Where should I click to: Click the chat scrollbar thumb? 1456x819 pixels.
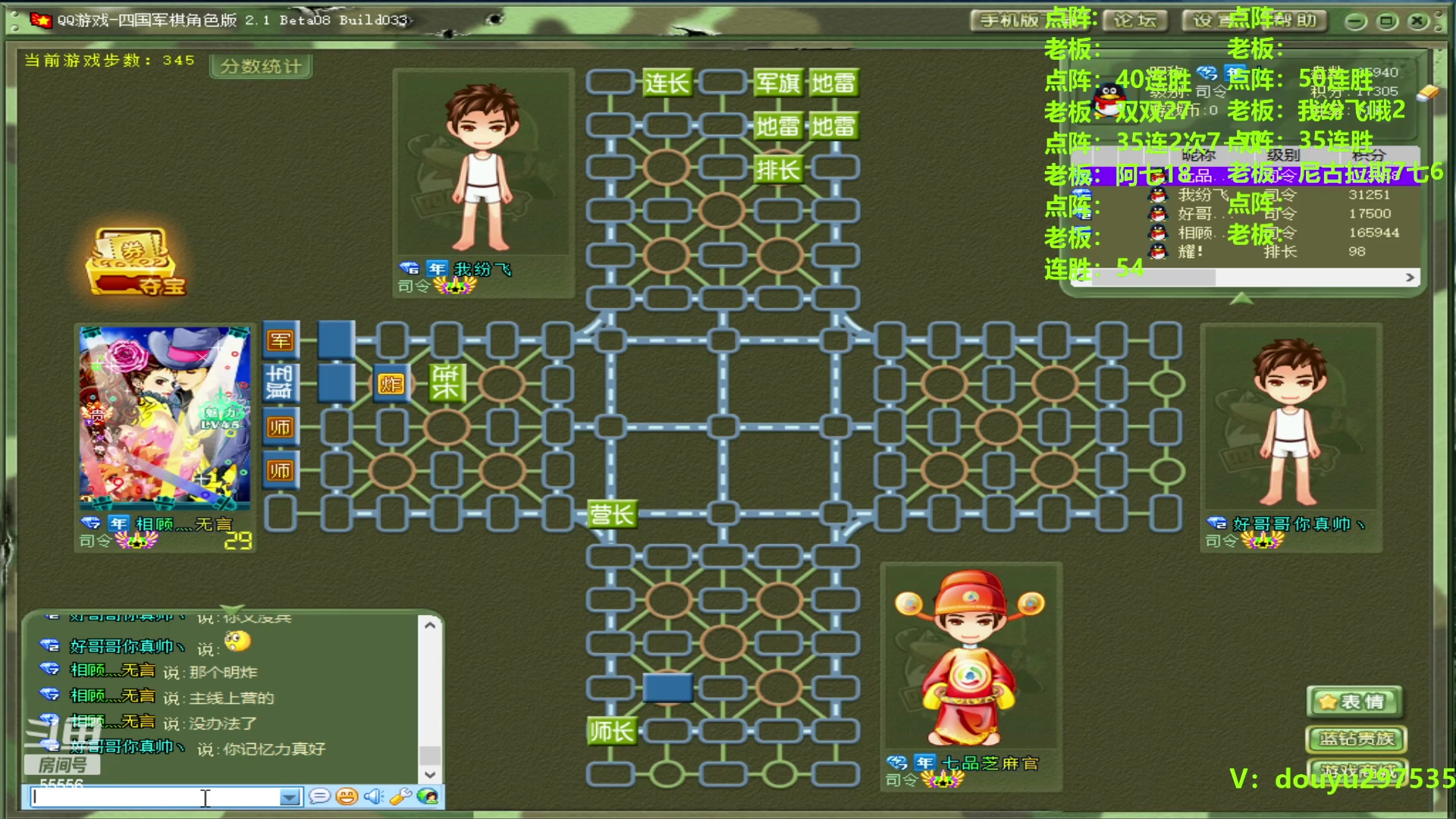[430, 755]
